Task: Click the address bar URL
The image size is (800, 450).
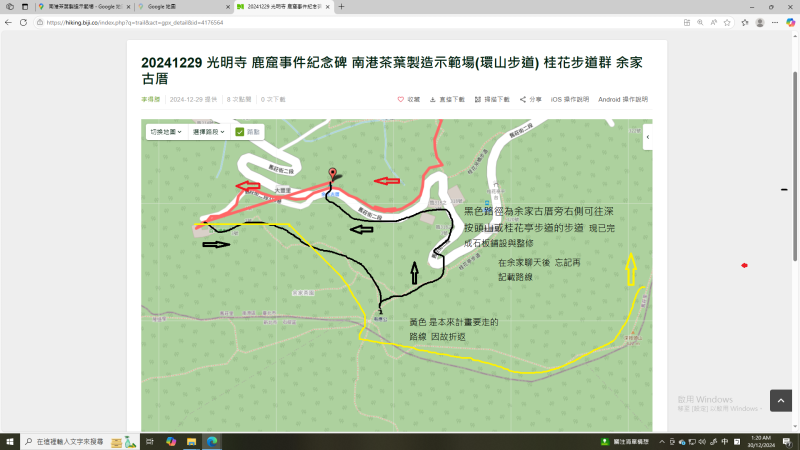Action: click(x=135, y=22)
